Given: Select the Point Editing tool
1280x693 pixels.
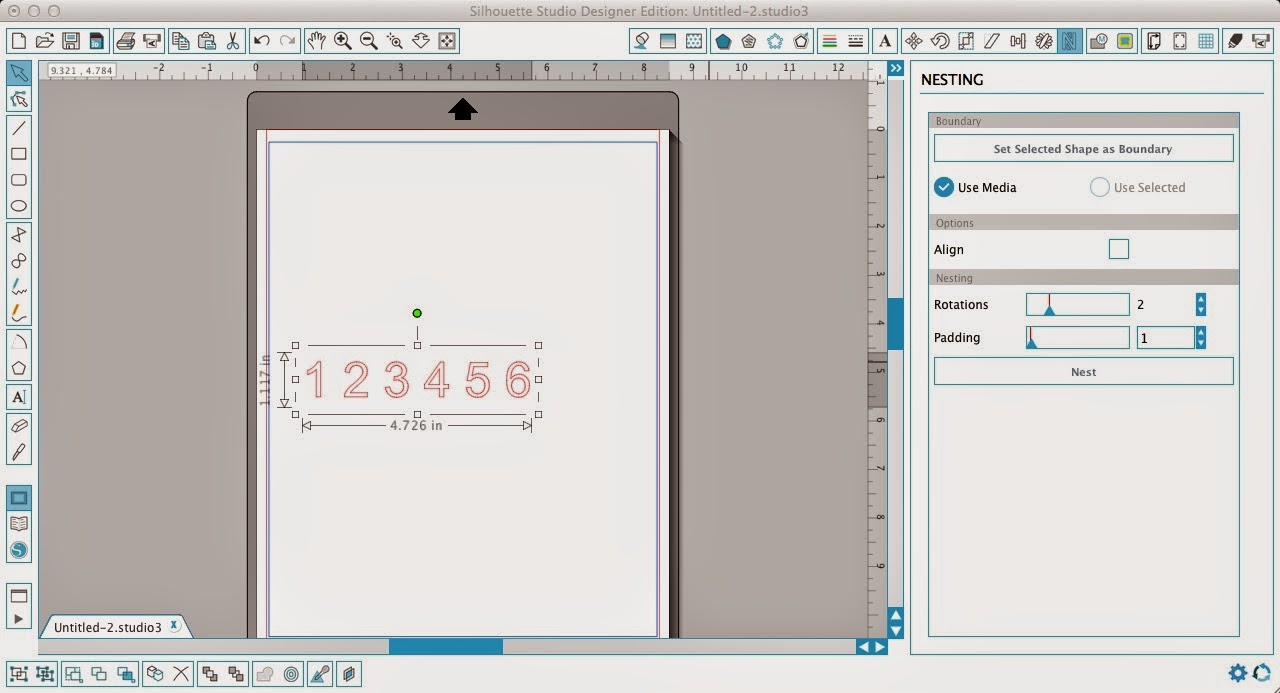Looking at the screenshot, I should point(19,98).
